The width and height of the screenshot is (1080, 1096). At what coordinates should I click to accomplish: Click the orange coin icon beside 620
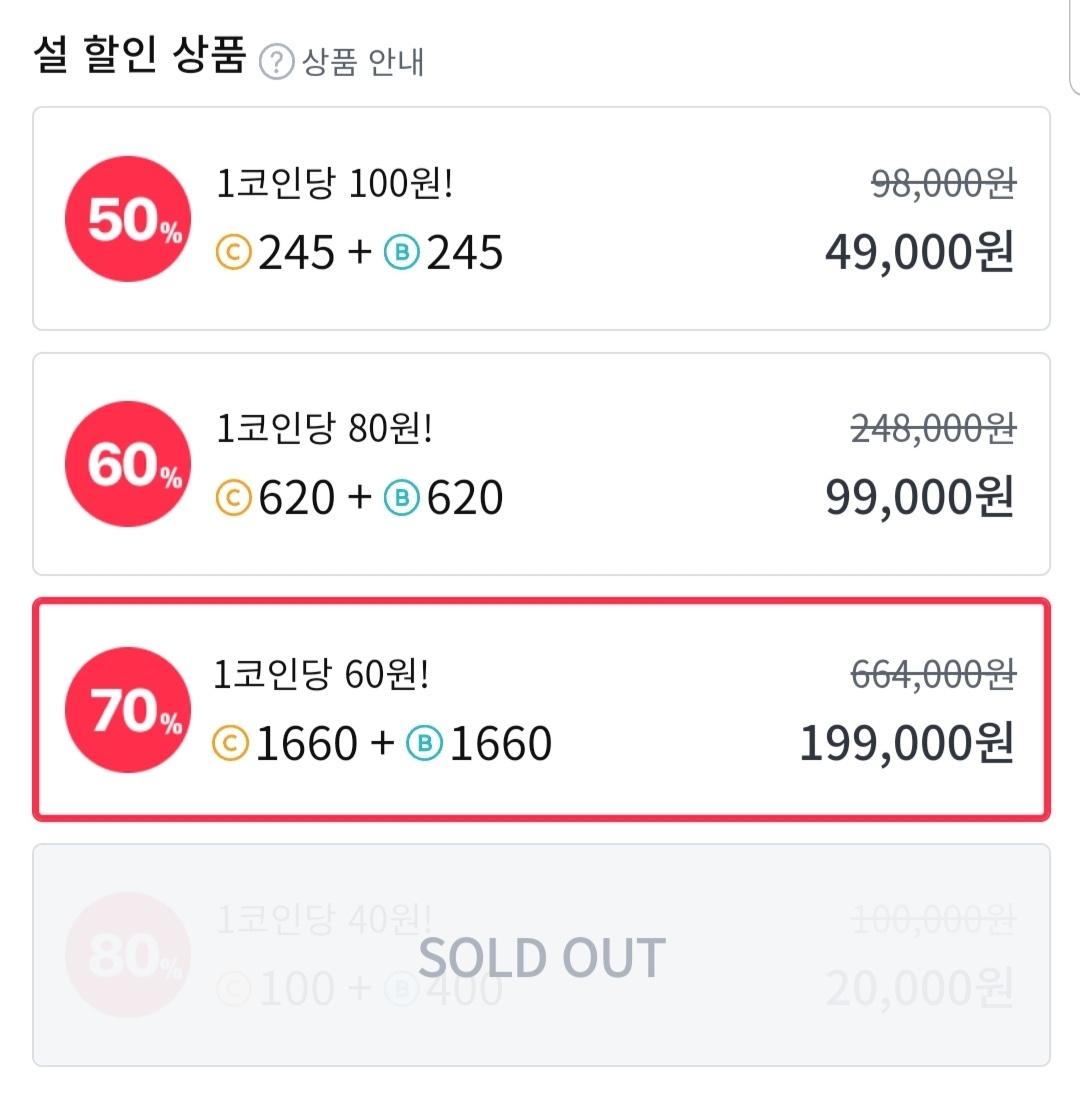233,498
